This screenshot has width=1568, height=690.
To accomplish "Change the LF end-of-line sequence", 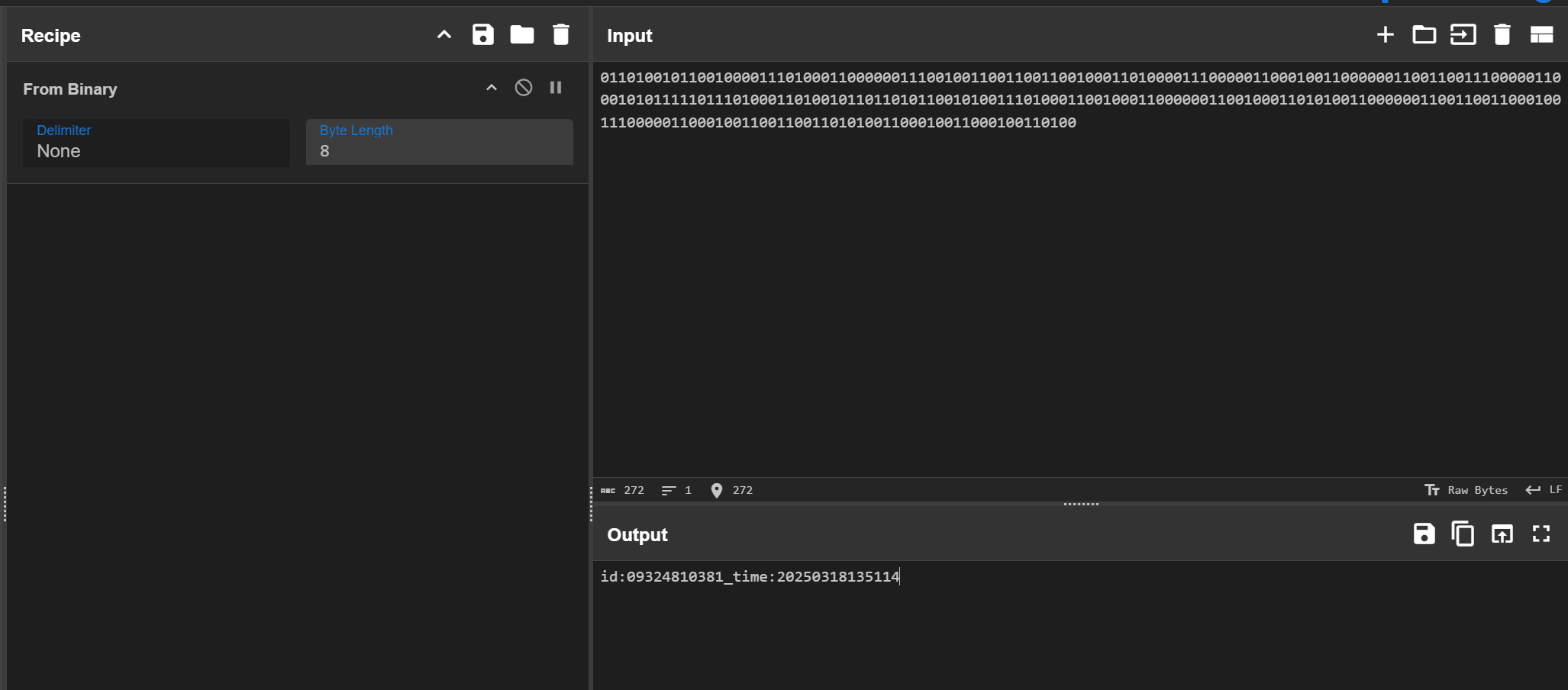I will click(x=1544, y=490).
